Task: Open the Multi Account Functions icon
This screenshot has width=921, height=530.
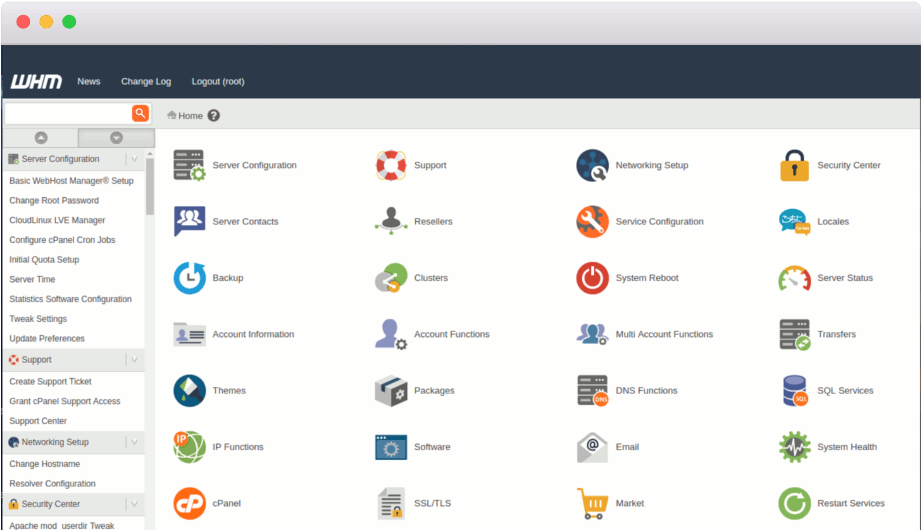Action: tap(592, 334)
